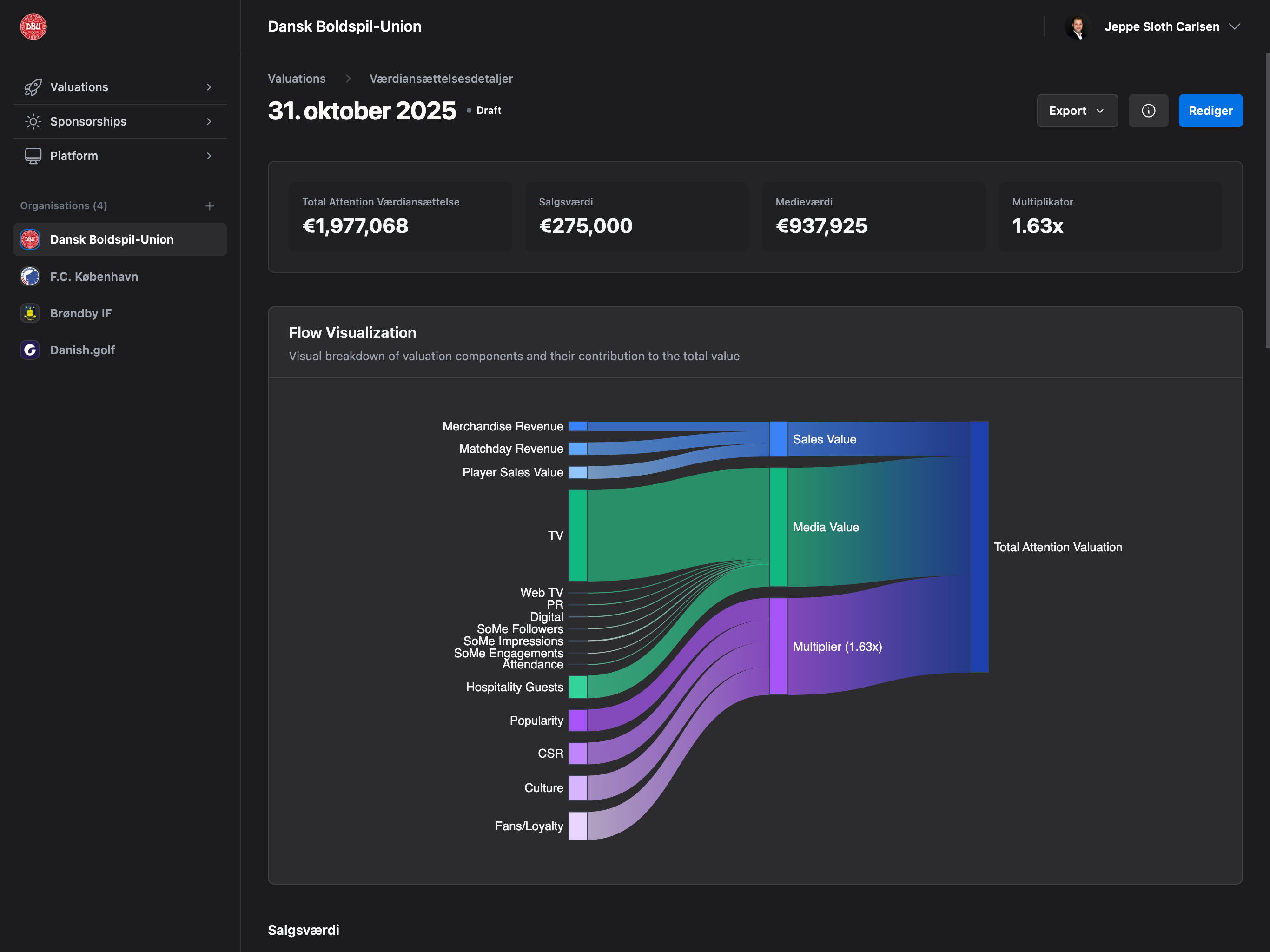The image size is (1270, 952).
Task: Click the F.C. København club crest
Action: click(x=30, y=277)
